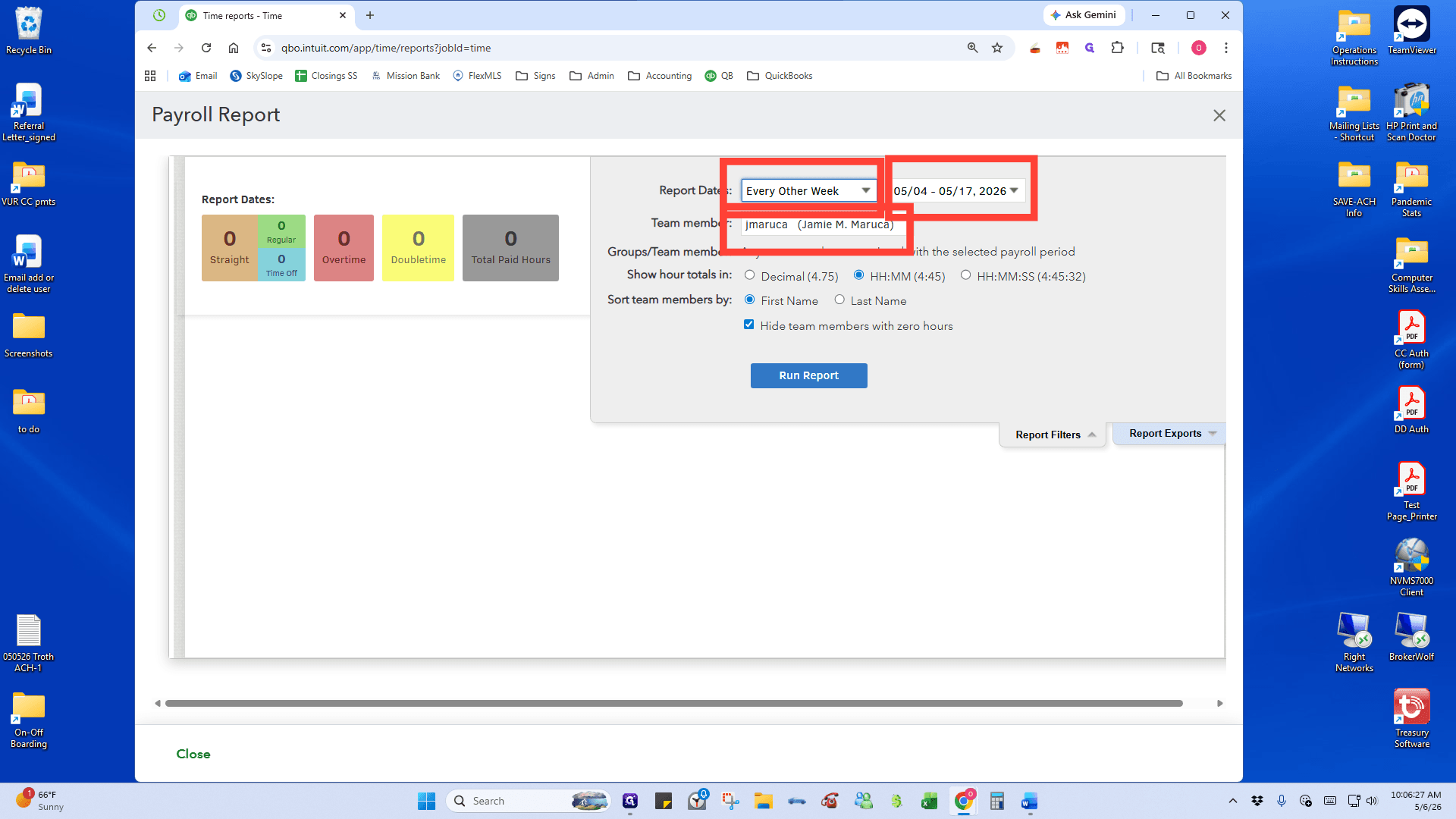1456x819 pixels.
Task: Open Word from the taskbar
Action: pos(1029,801)
